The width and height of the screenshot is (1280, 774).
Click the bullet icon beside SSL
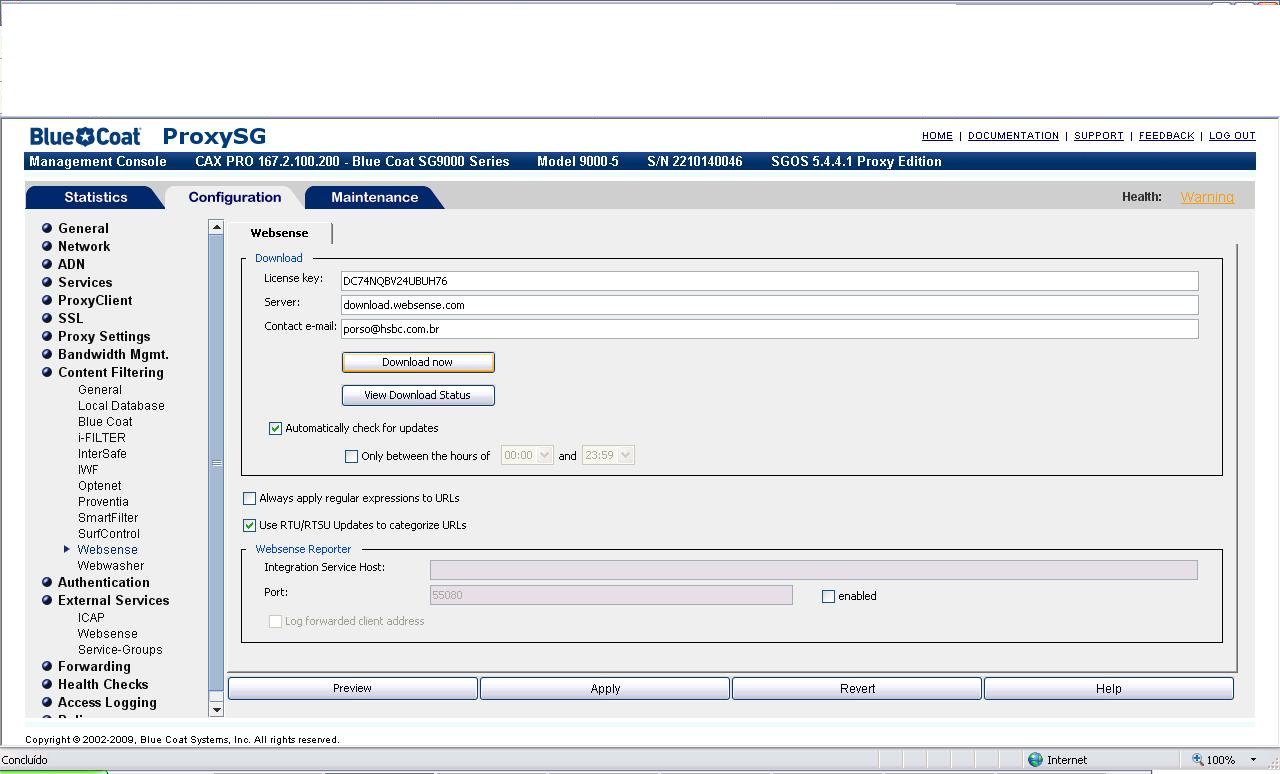coord(47,318)
